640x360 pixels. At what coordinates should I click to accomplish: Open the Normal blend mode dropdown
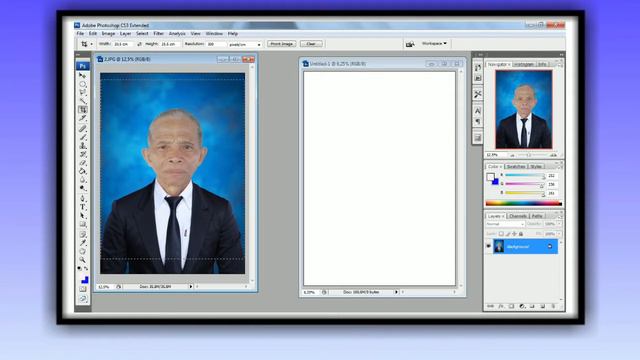pyautogui.click(x=505, y=224)
